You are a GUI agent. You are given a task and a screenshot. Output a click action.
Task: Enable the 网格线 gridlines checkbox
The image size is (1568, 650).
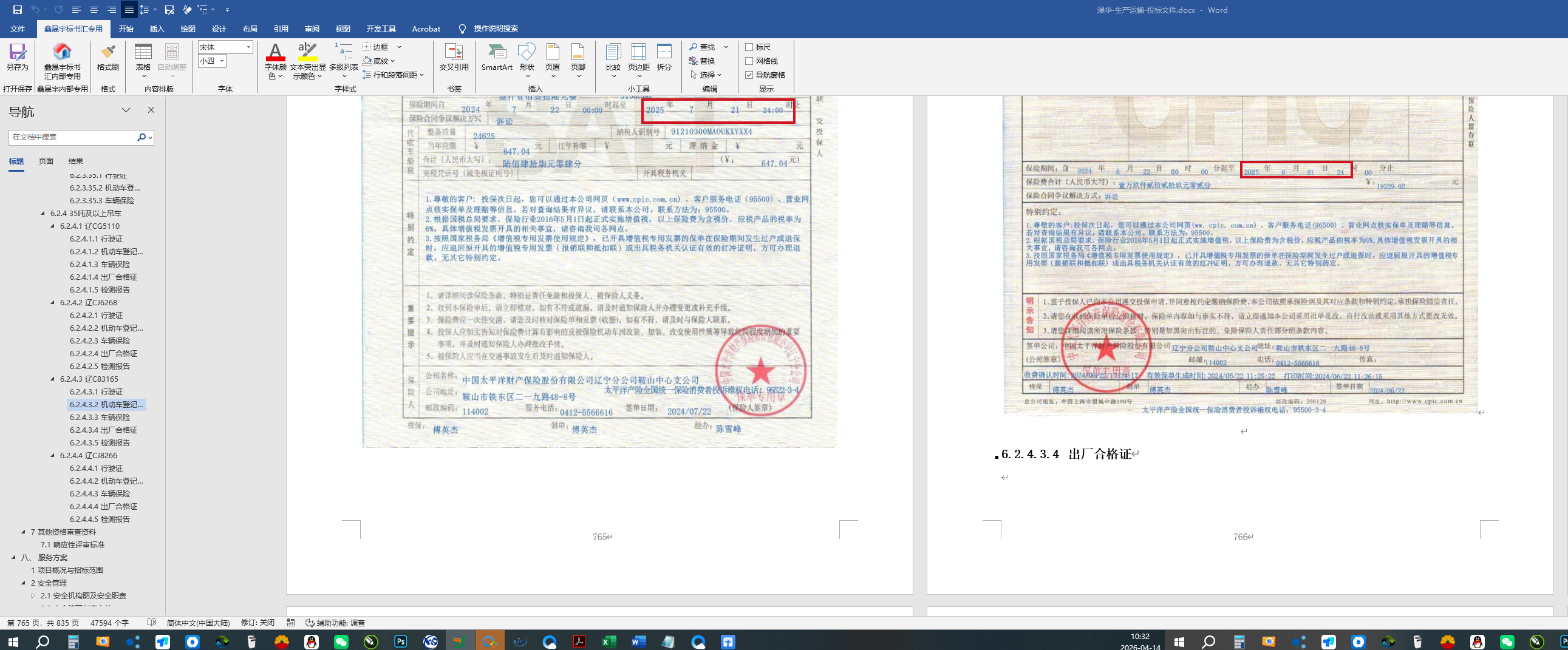(x=749, y=61)
